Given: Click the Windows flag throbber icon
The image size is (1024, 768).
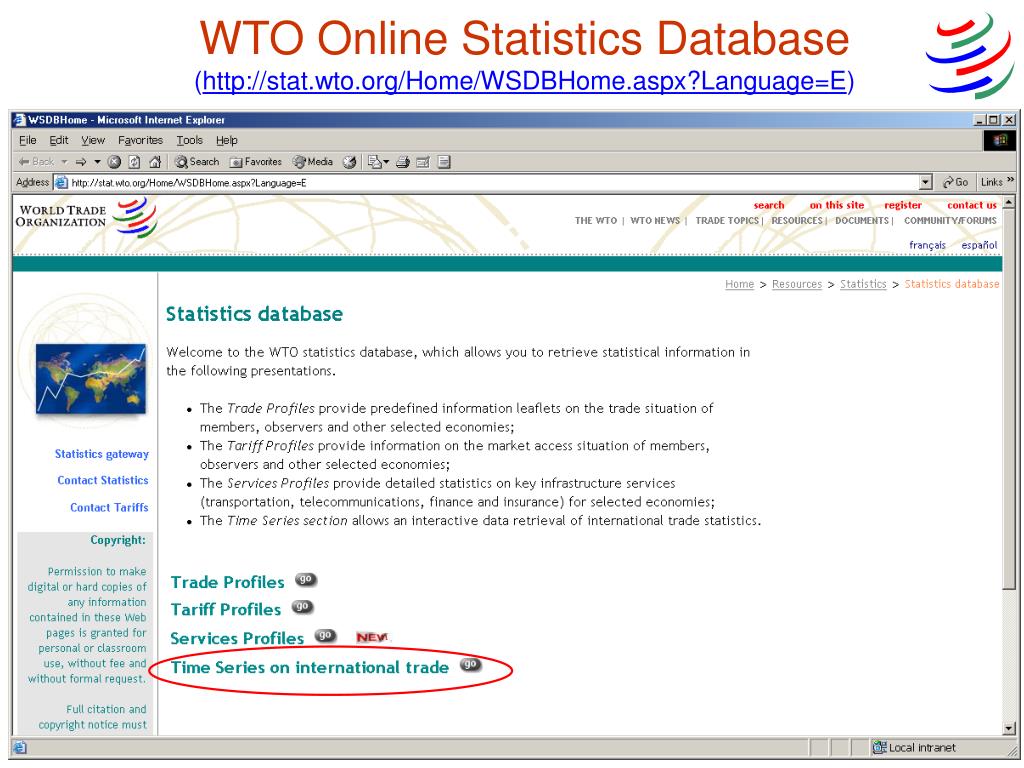Looking at the screenshot, I should click(1000, 140).
